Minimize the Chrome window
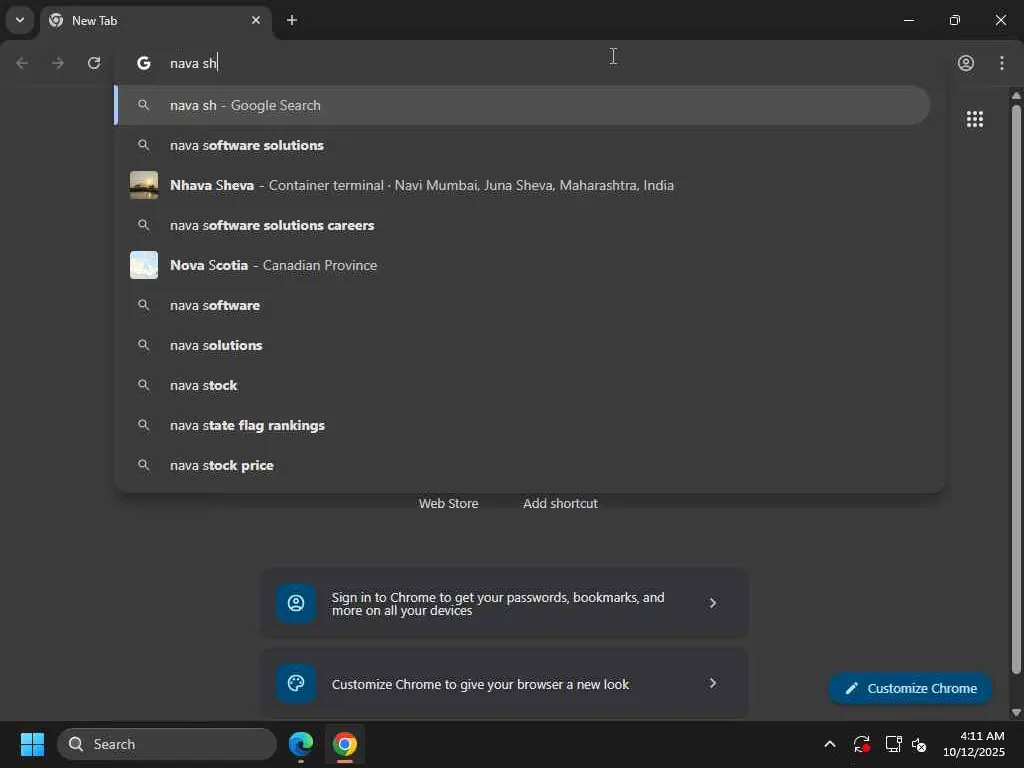 [908, 20]
